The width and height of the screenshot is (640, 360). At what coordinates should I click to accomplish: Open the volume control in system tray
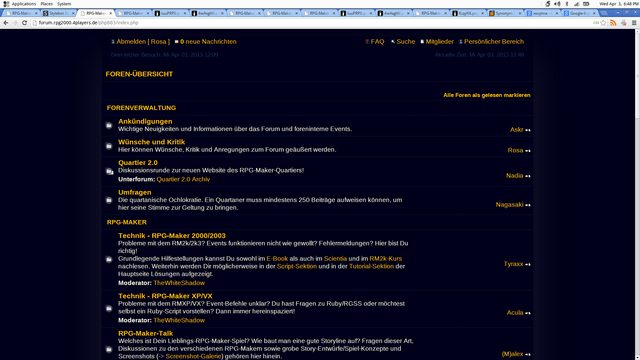pyautogui.click(x=557, y=4)
